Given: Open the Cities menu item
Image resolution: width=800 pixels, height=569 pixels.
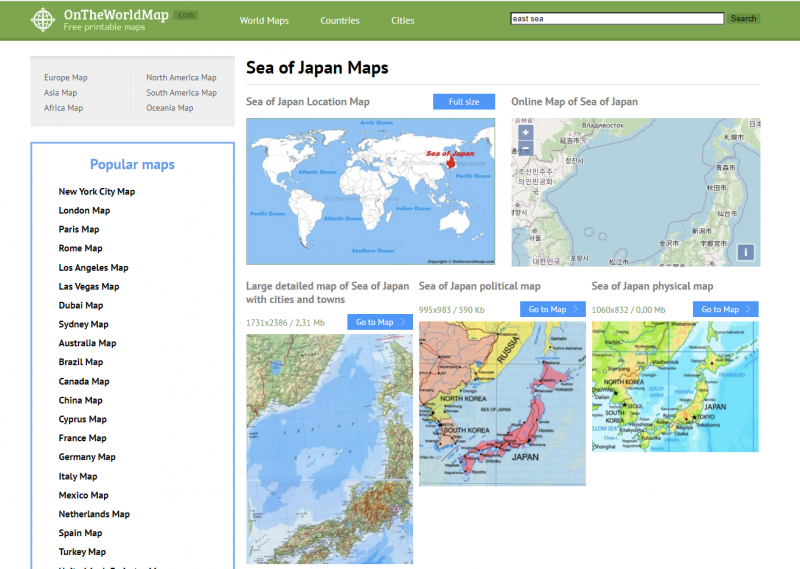Looking at the screenshot, I should (403, 20).
